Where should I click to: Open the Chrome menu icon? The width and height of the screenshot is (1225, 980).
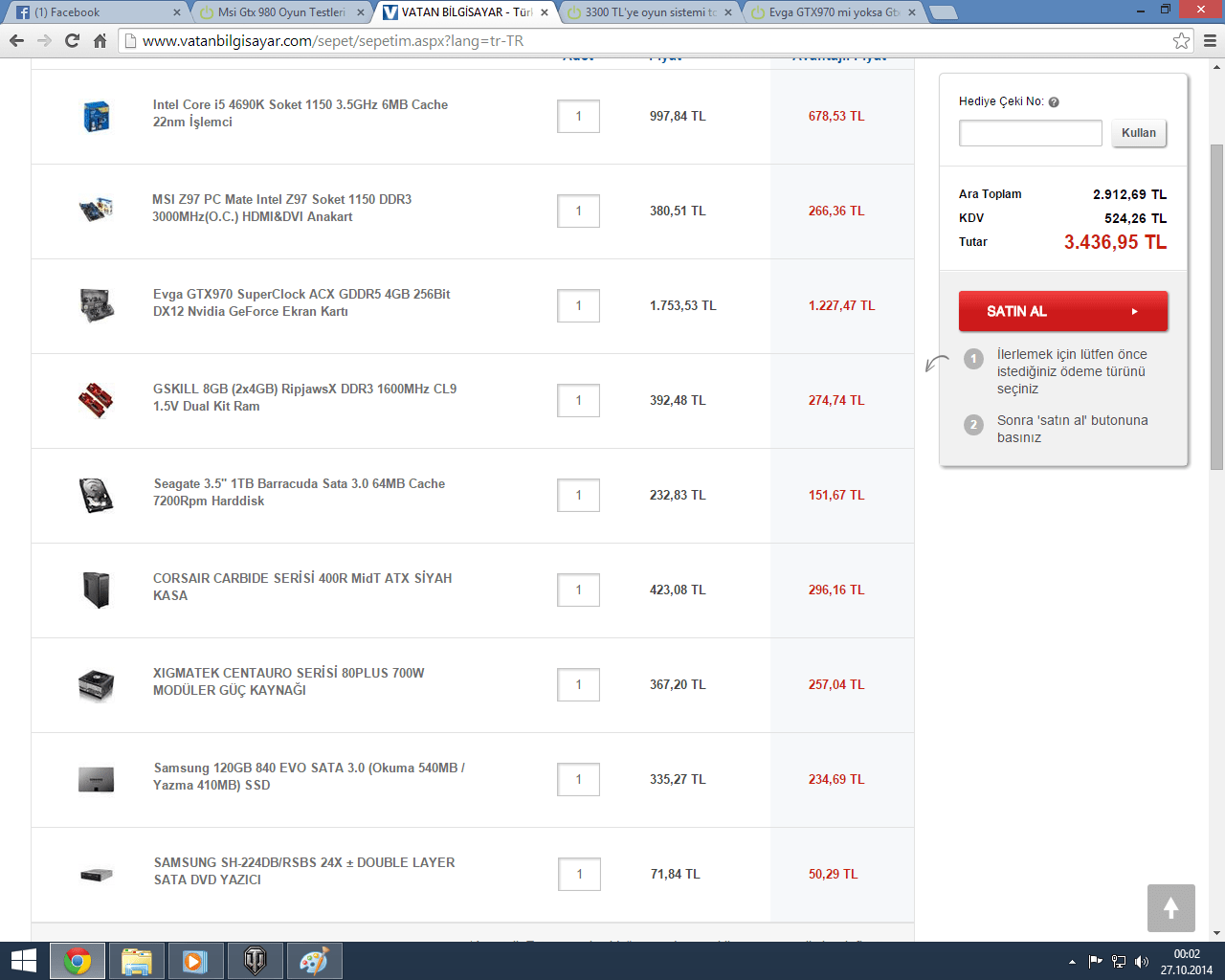click(x=1210, y=40)
